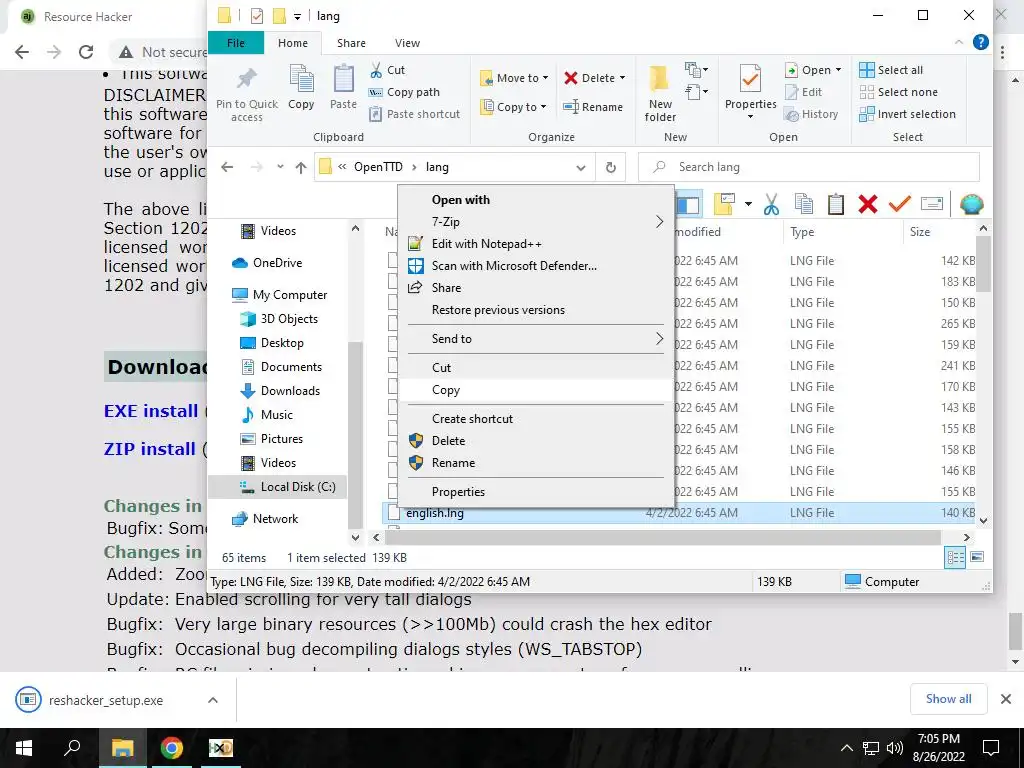Click the History icon in the Open group

coord(792,114)
